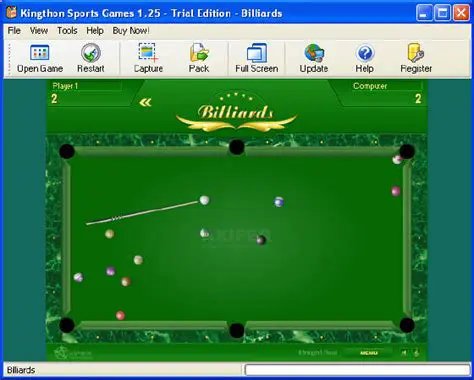
Task: Click the purple ball on the table
Action: pyautogui.click(x=111, y=271)
